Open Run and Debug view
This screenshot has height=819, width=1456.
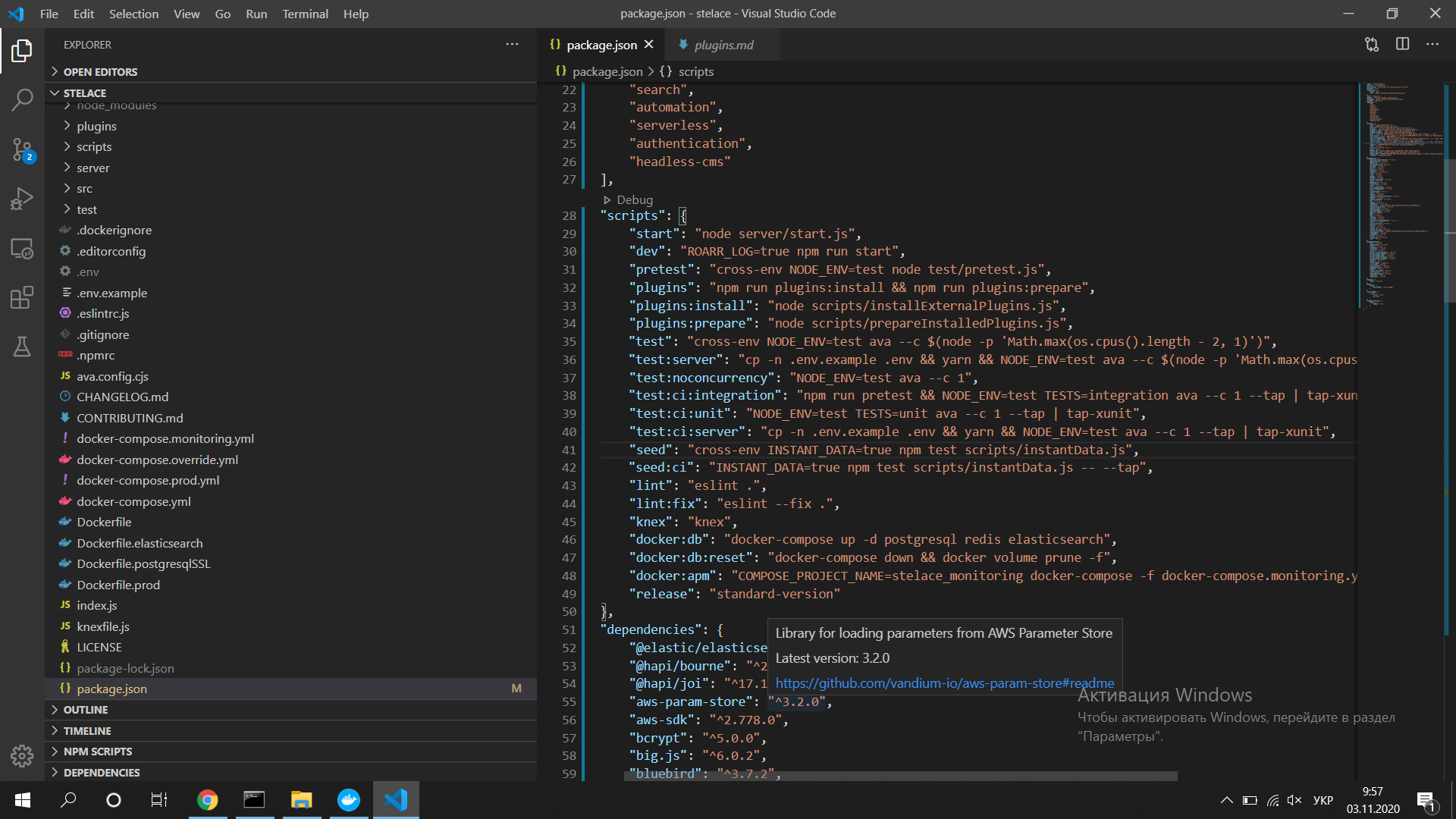22,199
